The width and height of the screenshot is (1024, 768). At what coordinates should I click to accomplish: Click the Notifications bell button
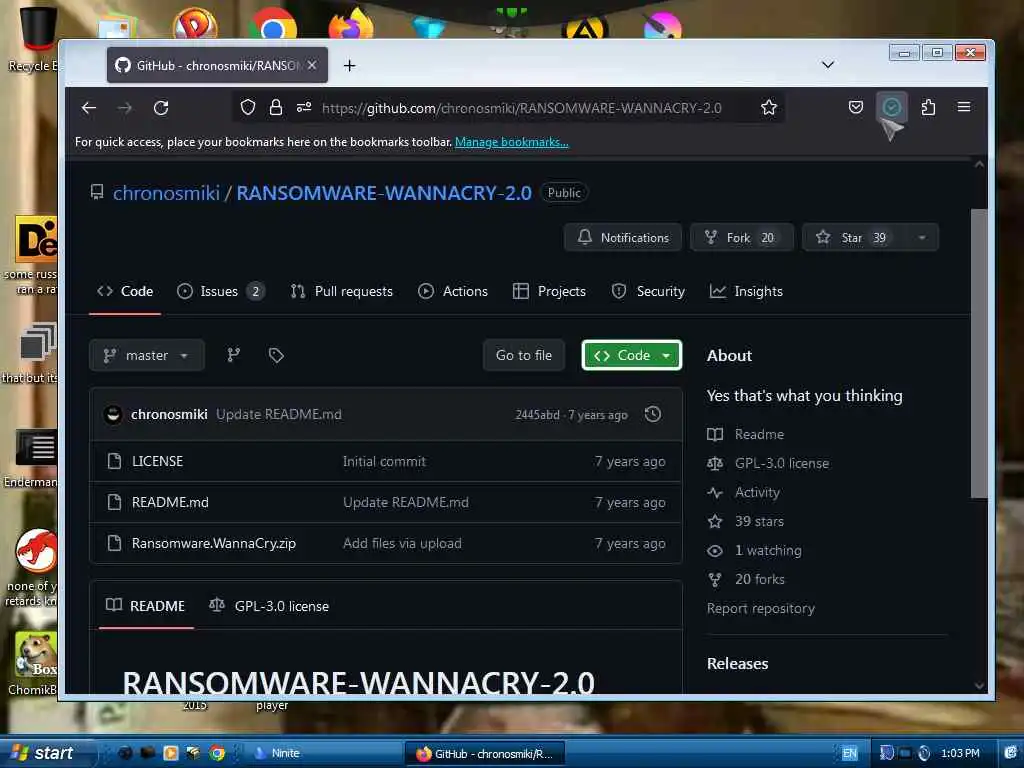coord(623,238)
